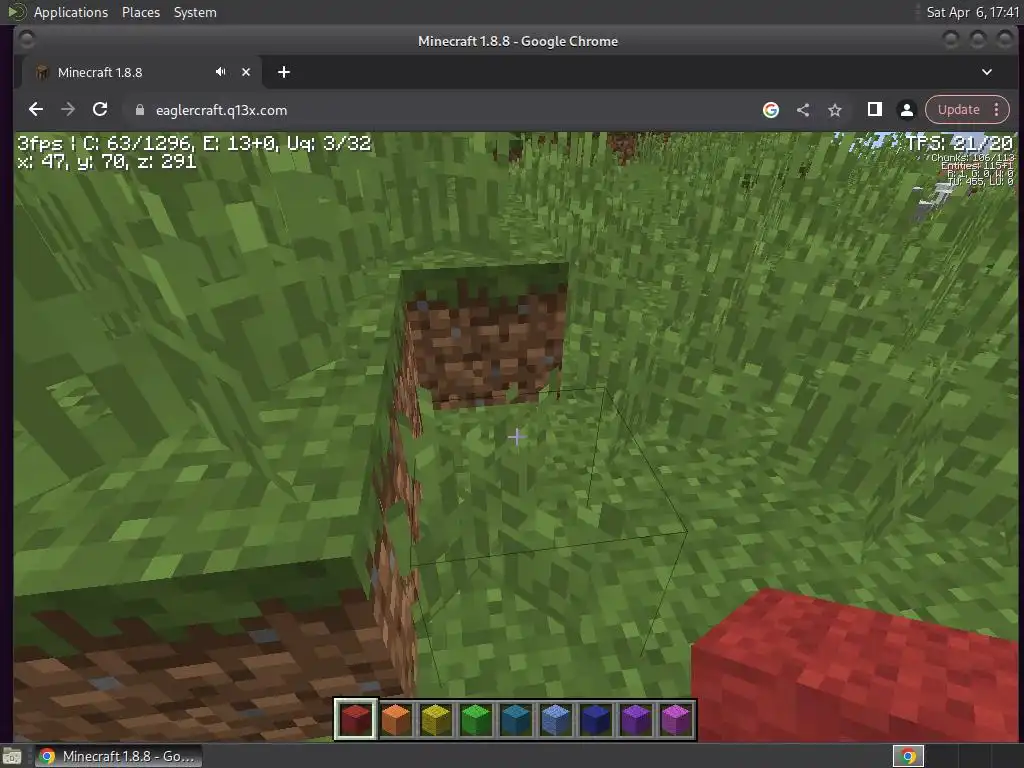Screen dimensions: 1024x768
Task: Select the green wool hotbar slot
Action: click(x=476, y=720)
